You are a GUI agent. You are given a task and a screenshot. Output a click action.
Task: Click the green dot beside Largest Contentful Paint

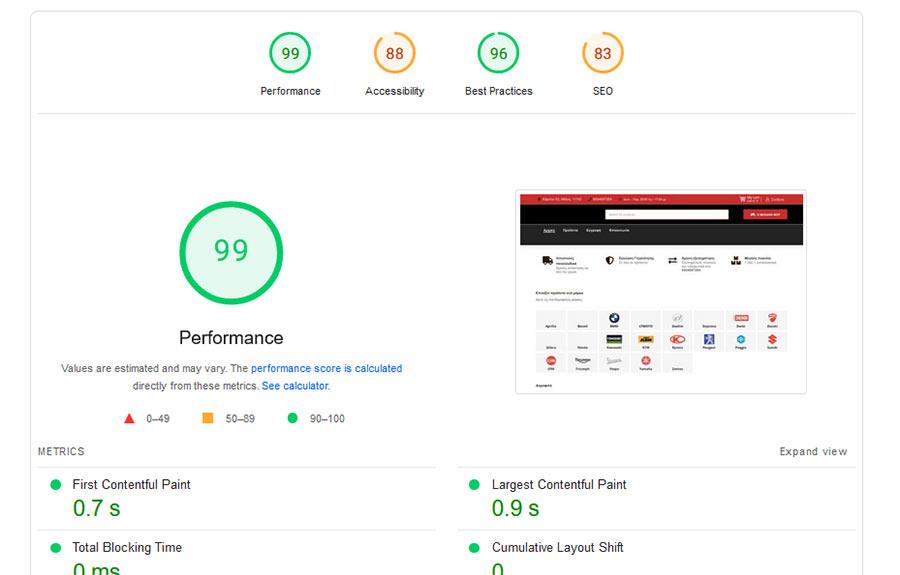pyautogui.click(x=474, y=485)
